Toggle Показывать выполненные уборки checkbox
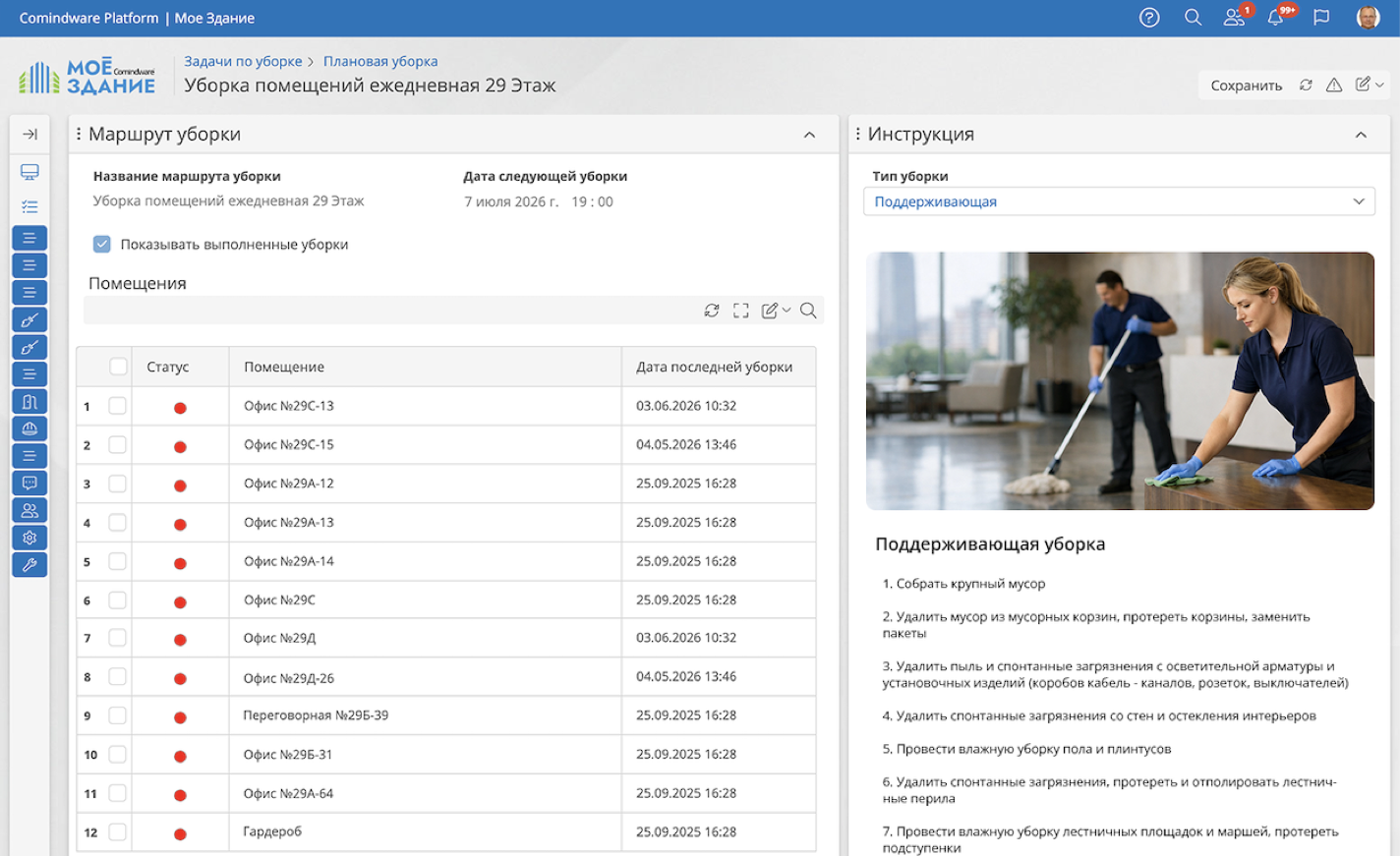The image size is (1400, 856). pyautogui.click(x=102, y=244)
